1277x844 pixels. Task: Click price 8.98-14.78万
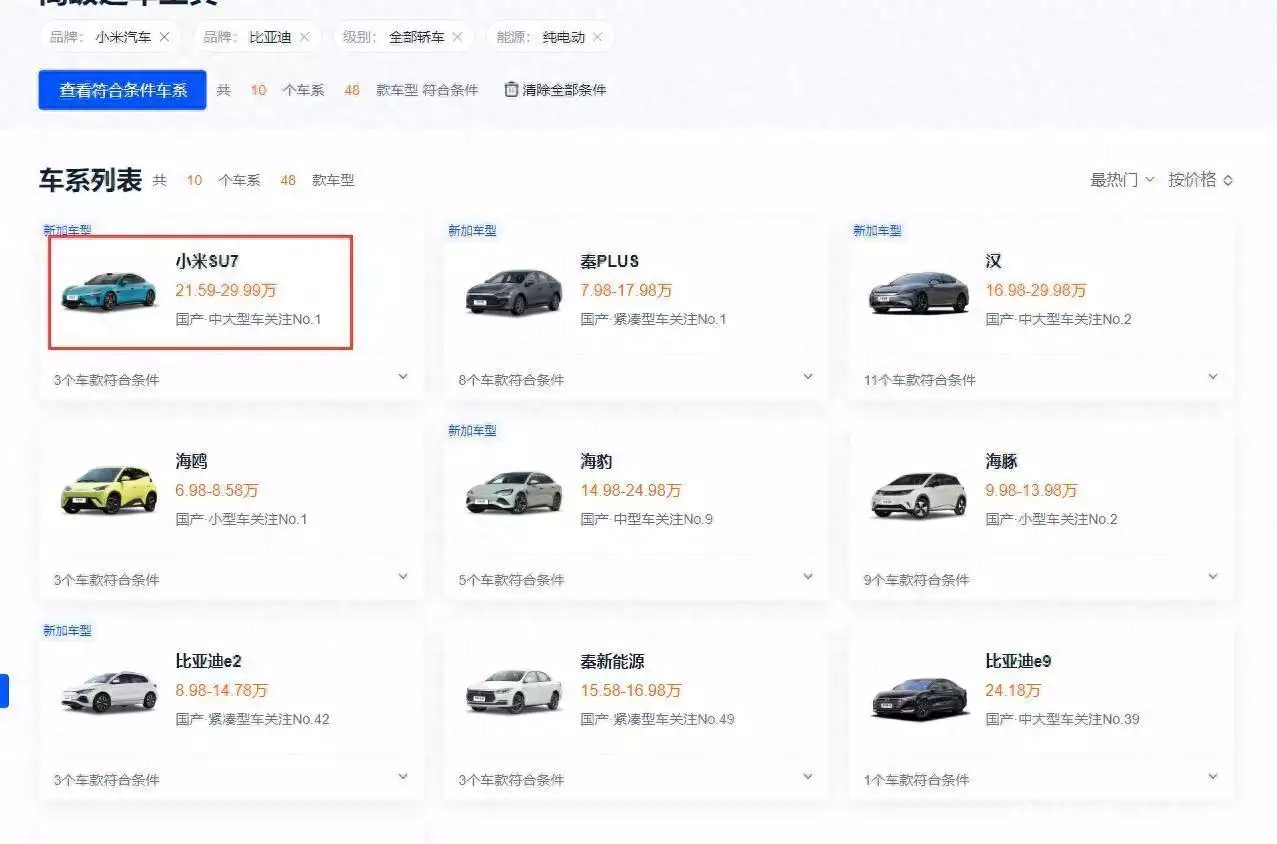pyautogui.click(x=222, y=690)
